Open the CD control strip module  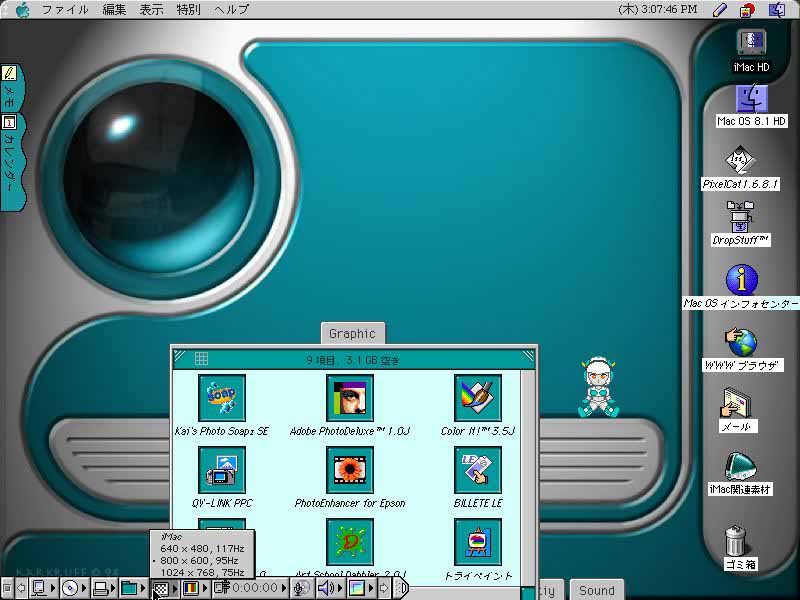[74, 588]
